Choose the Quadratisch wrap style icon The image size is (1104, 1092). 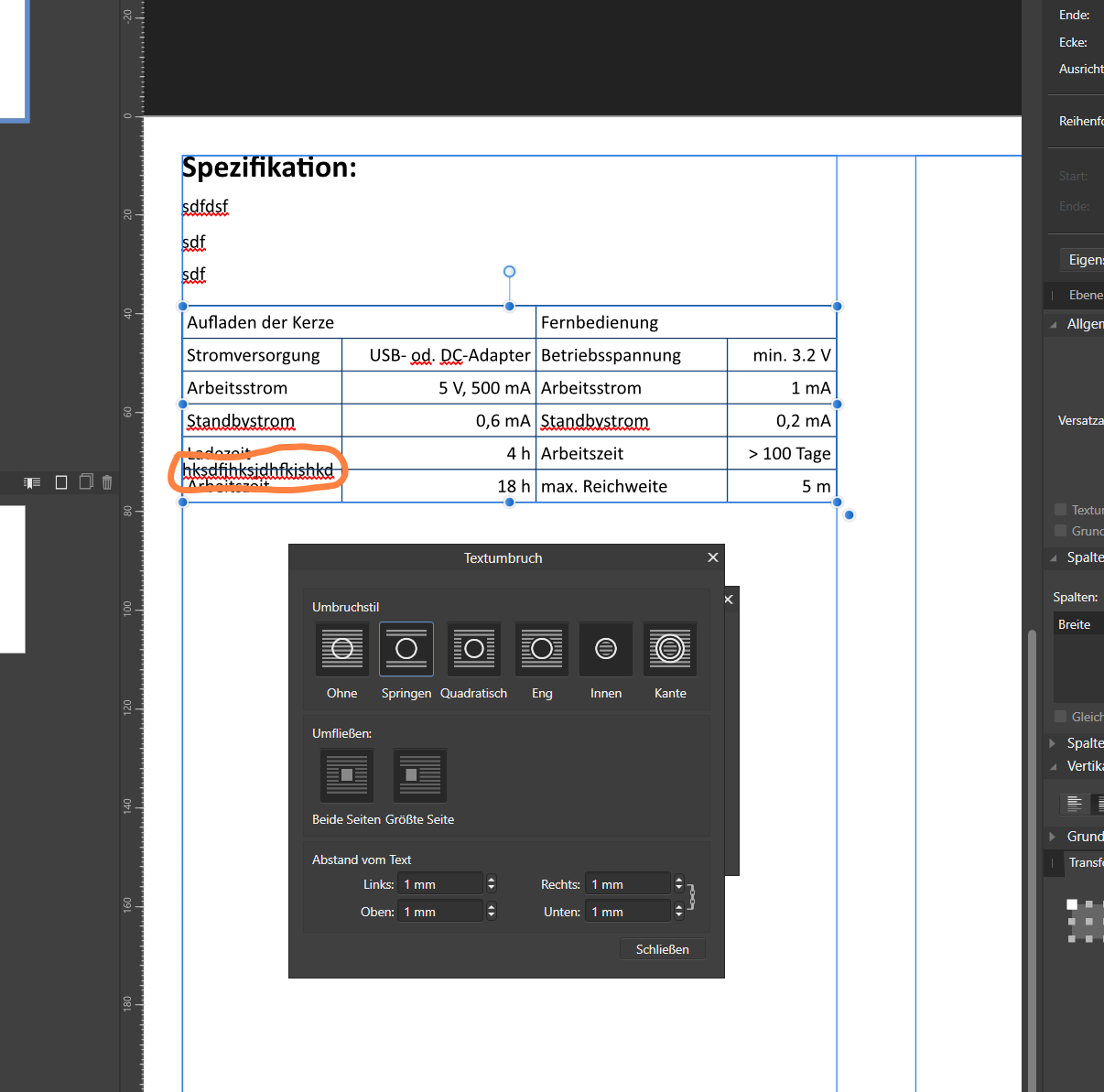click(x=474, y=649)
